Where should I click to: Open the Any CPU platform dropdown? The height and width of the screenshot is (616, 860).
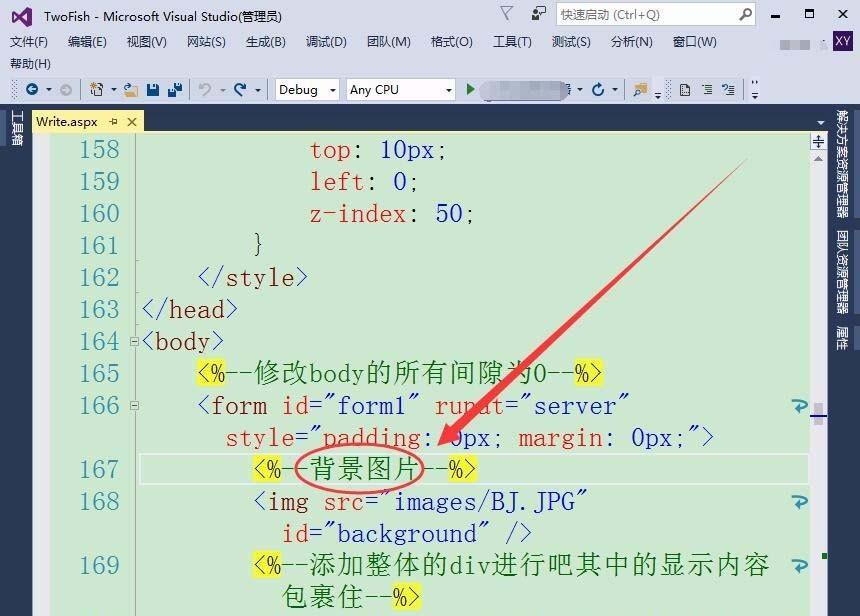[x=450, y=90]
